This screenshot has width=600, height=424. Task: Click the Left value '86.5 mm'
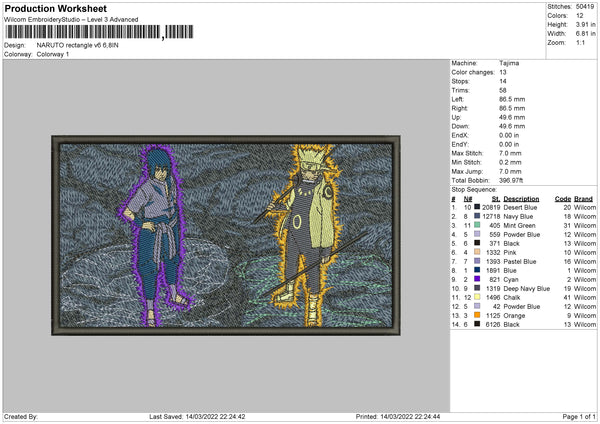[512, 99]
